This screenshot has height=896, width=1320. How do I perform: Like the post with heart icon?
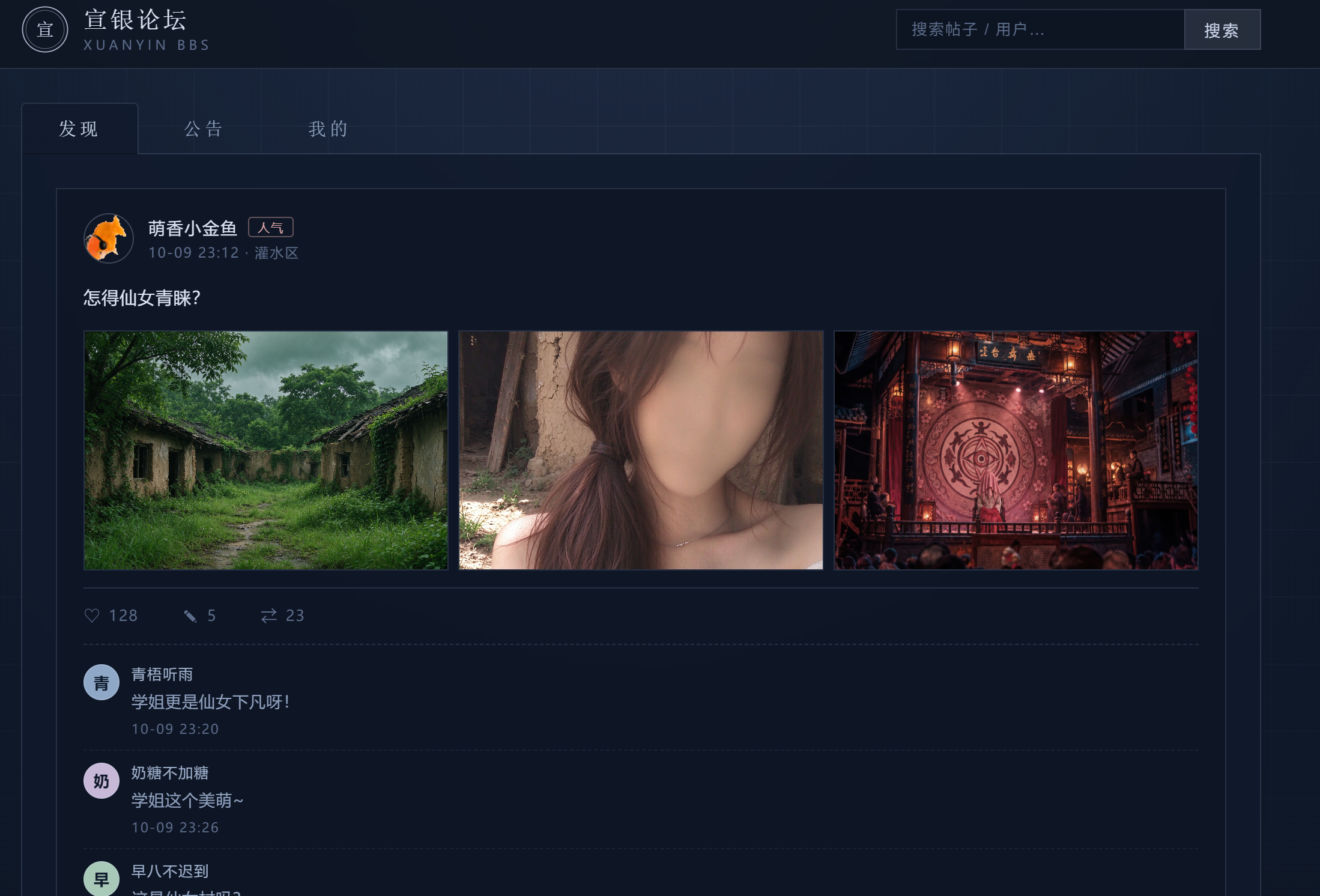[92, 616]
